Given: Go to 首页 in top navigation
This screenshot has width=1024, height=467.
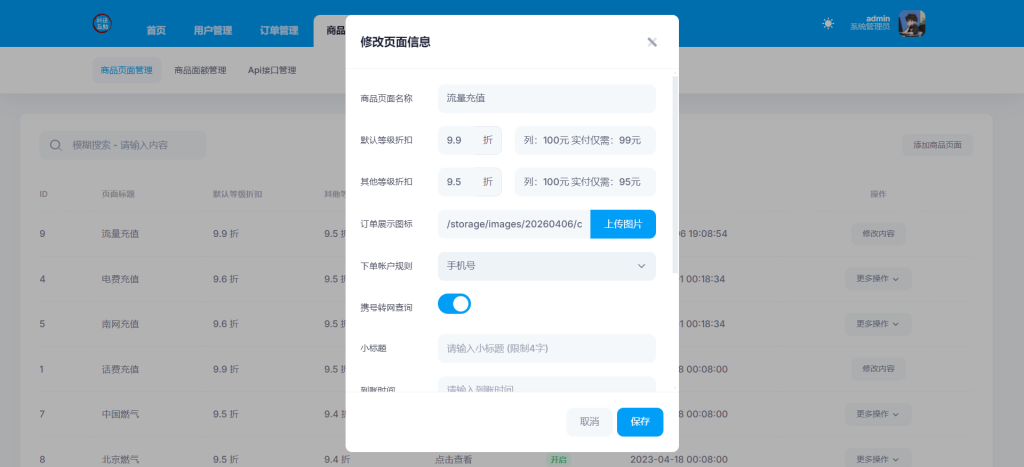Looking at the screenshot, I should tap(156, 30).
